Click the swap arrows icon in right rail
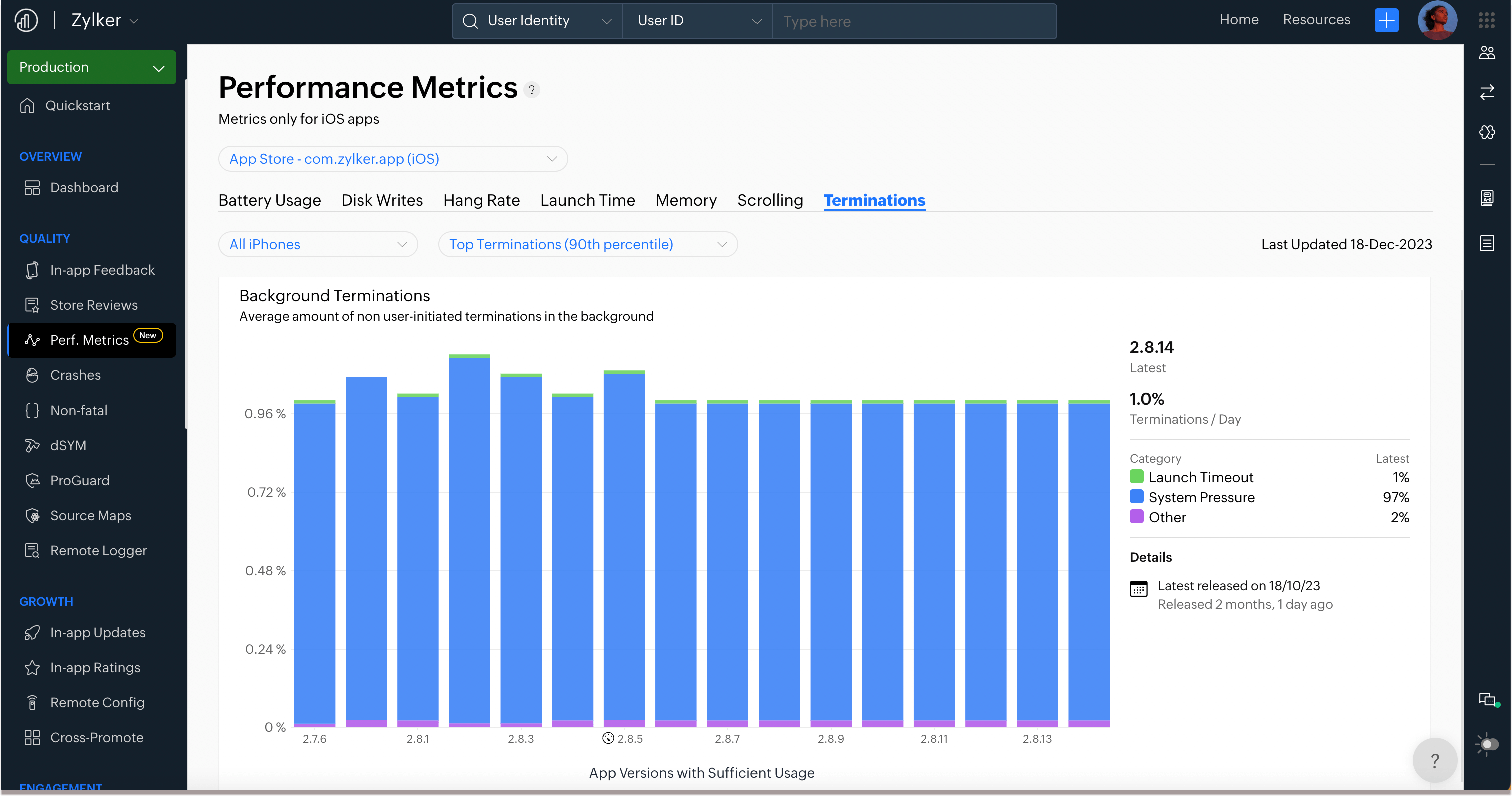This screenshot has height=796, width=1512. point(1487,92)
